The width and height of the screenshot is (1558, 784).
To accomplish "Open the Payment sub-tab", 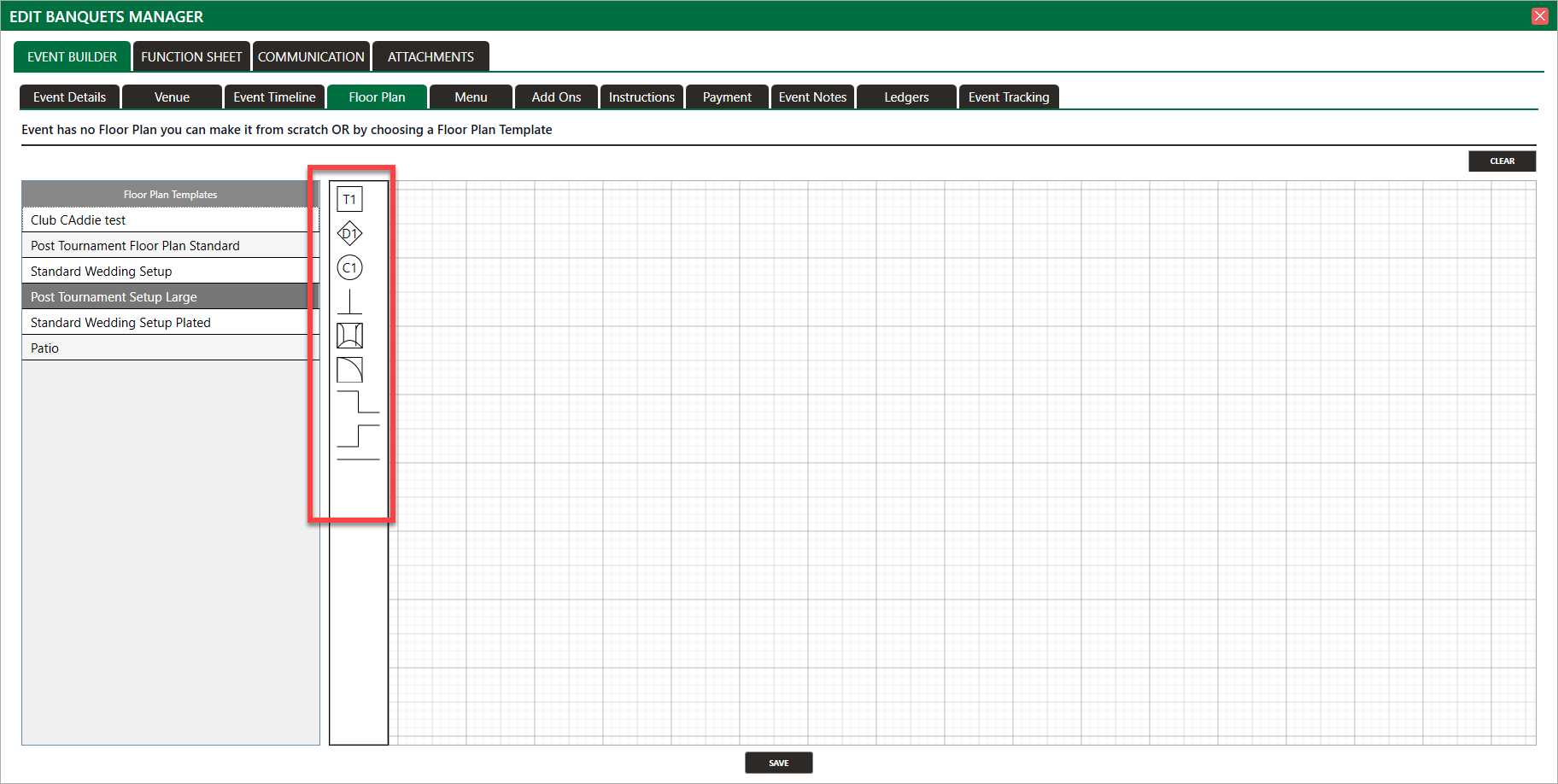I will (x=727, y=97).
